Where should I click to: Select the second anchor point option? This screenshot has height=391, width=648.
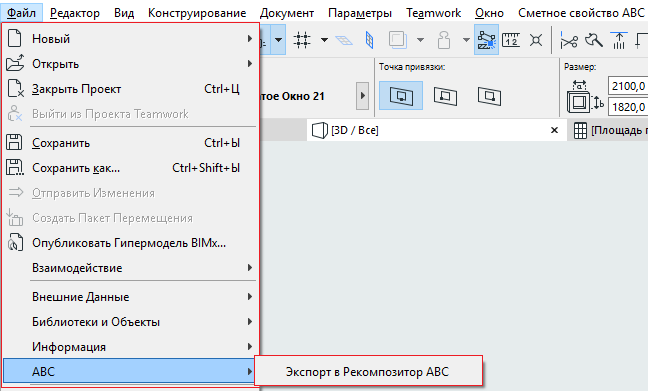(445, 96)
